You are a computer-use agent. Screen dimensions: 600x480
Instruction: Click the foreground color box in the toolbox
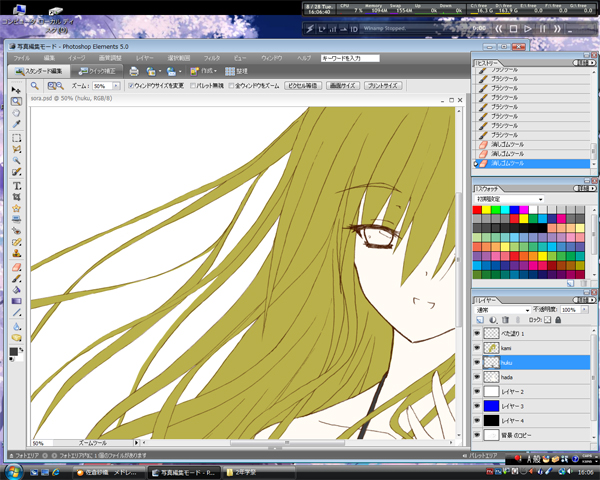coord(14,351)
